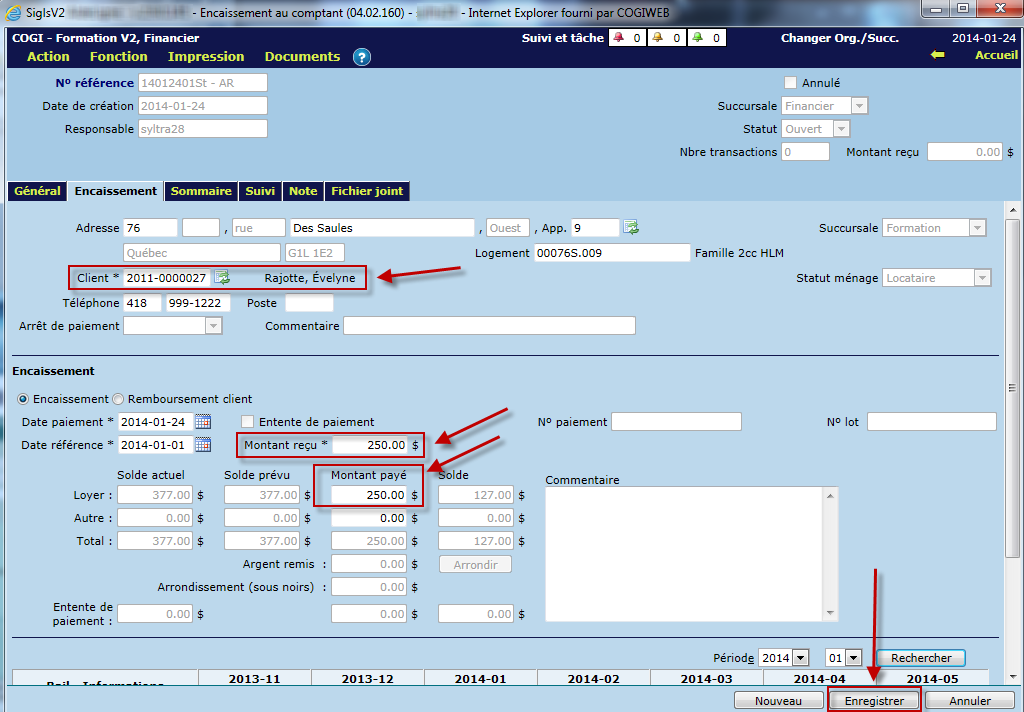Click the yellow back arrow icon
This screenshot has height=712, width=1024.
[x=937, y=55]
